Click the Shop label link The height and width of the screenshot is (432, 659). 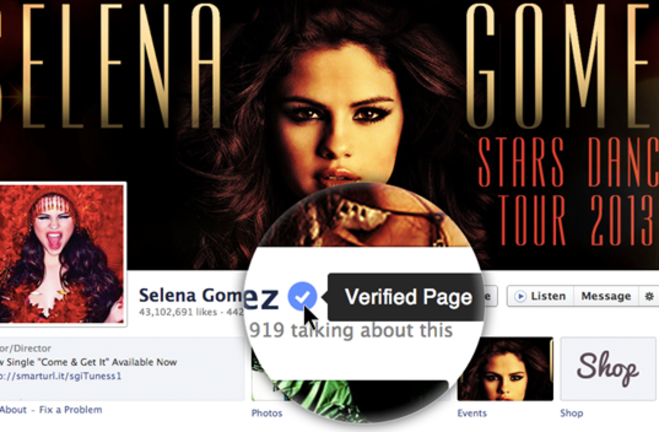tap(572, 413)
